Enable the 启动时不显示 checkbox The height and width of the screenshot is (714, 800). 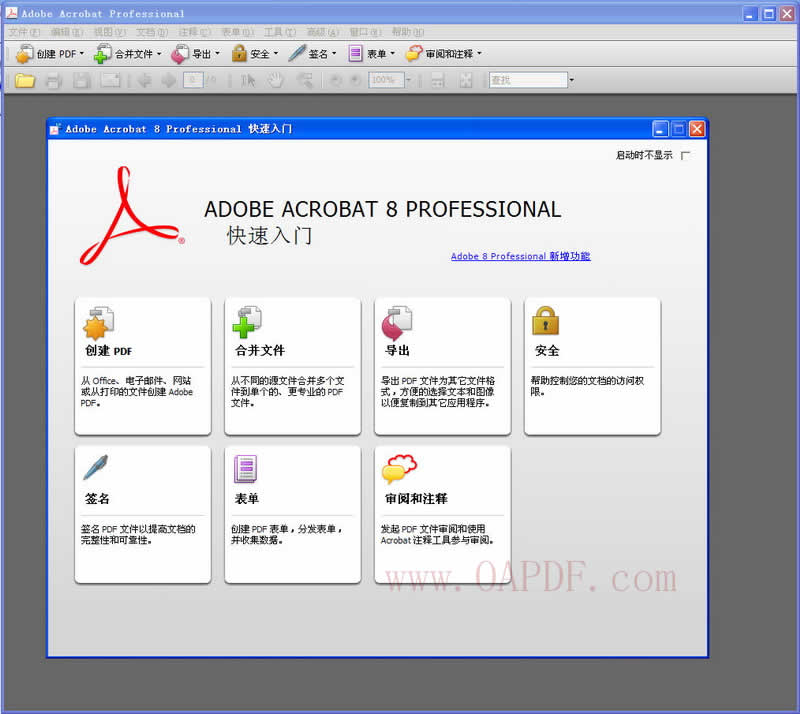[685, 156]
